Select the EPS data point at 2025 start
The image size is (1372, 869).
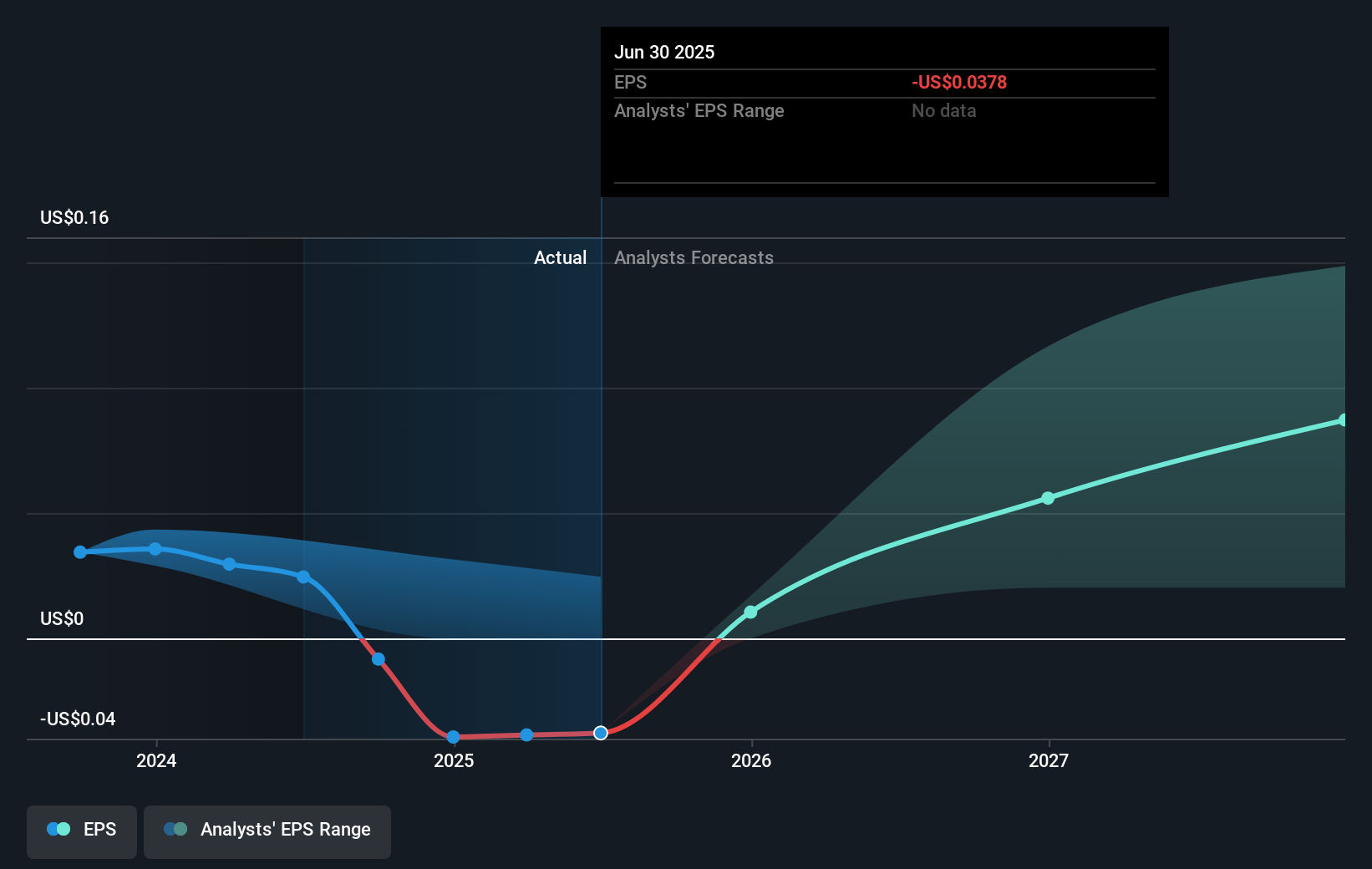453,737
